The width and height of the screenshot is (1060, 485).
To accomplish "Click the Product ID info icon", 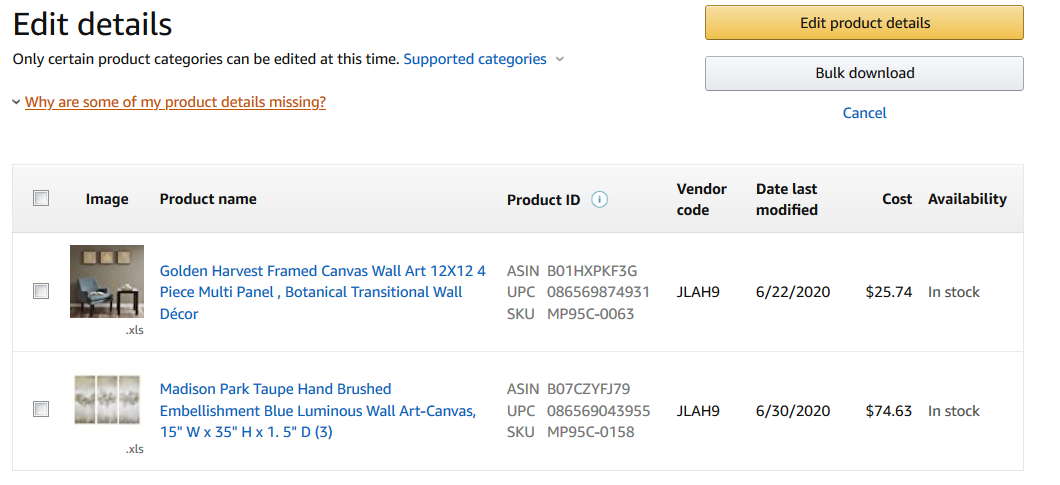I will point(599,200).
